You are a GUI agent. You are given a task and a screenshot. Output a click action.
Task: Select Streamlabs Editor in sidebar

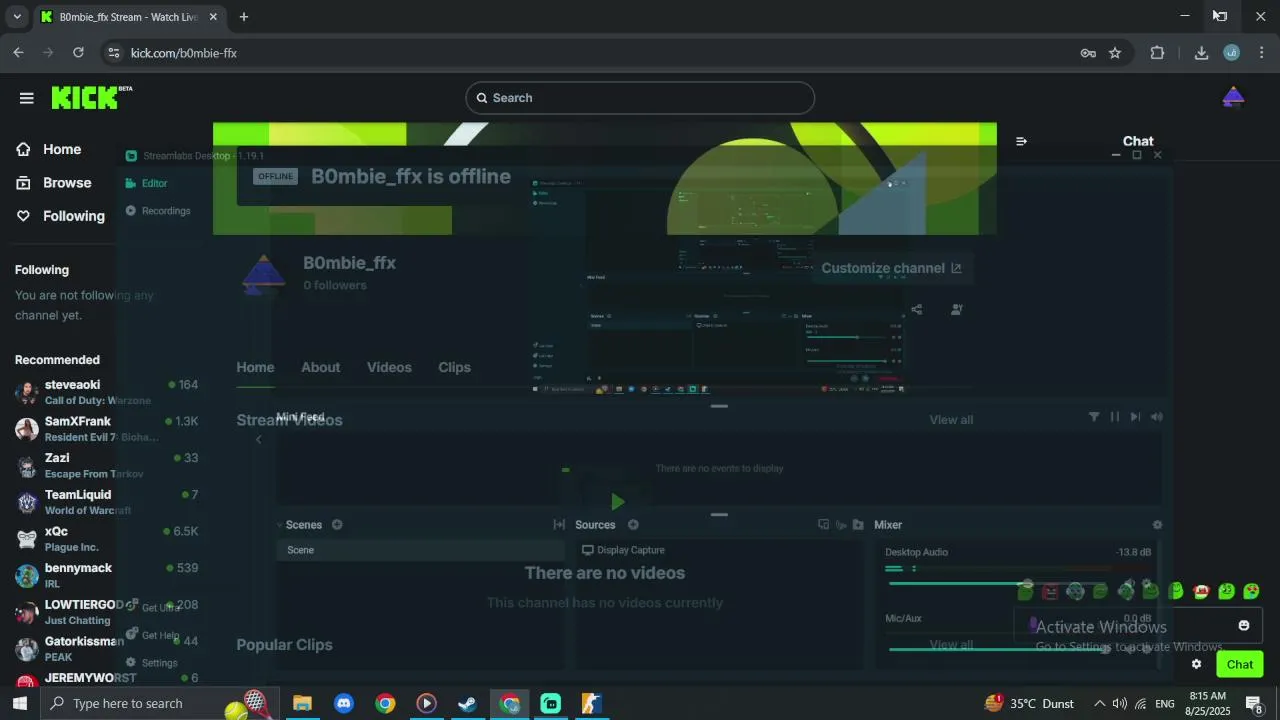click(146, 183)
